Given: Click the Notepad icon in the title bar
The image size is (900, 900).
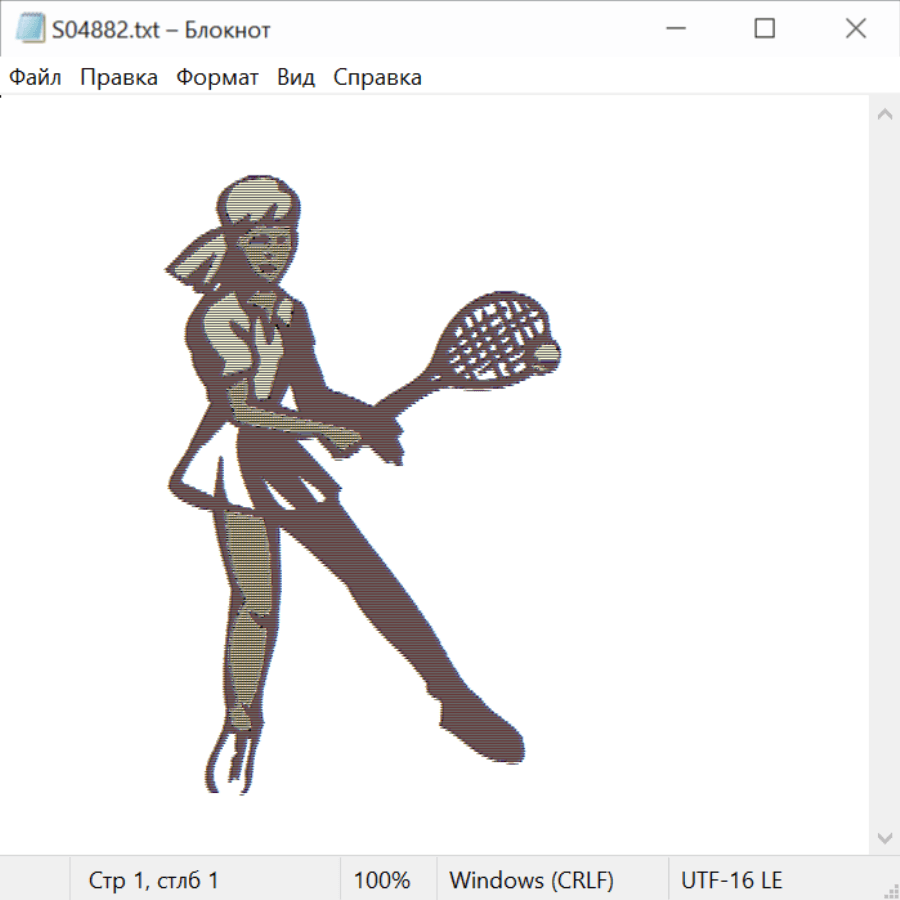Looking at the screenshot, I should coord(30,29).
